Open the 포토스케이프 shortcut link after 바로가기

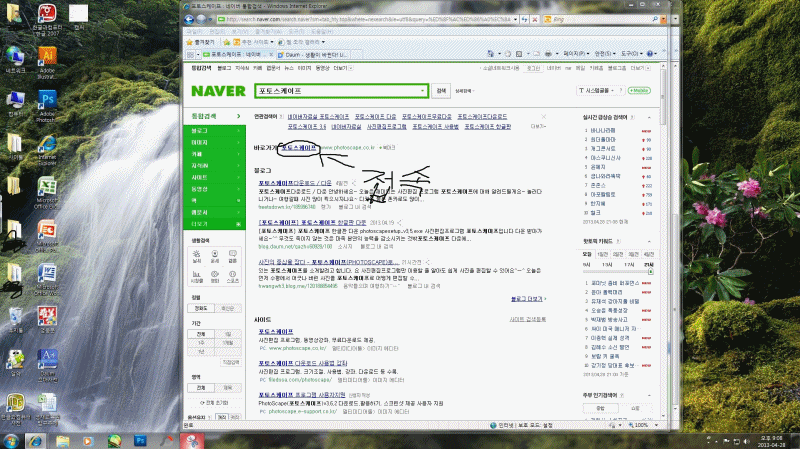point(298,147)
